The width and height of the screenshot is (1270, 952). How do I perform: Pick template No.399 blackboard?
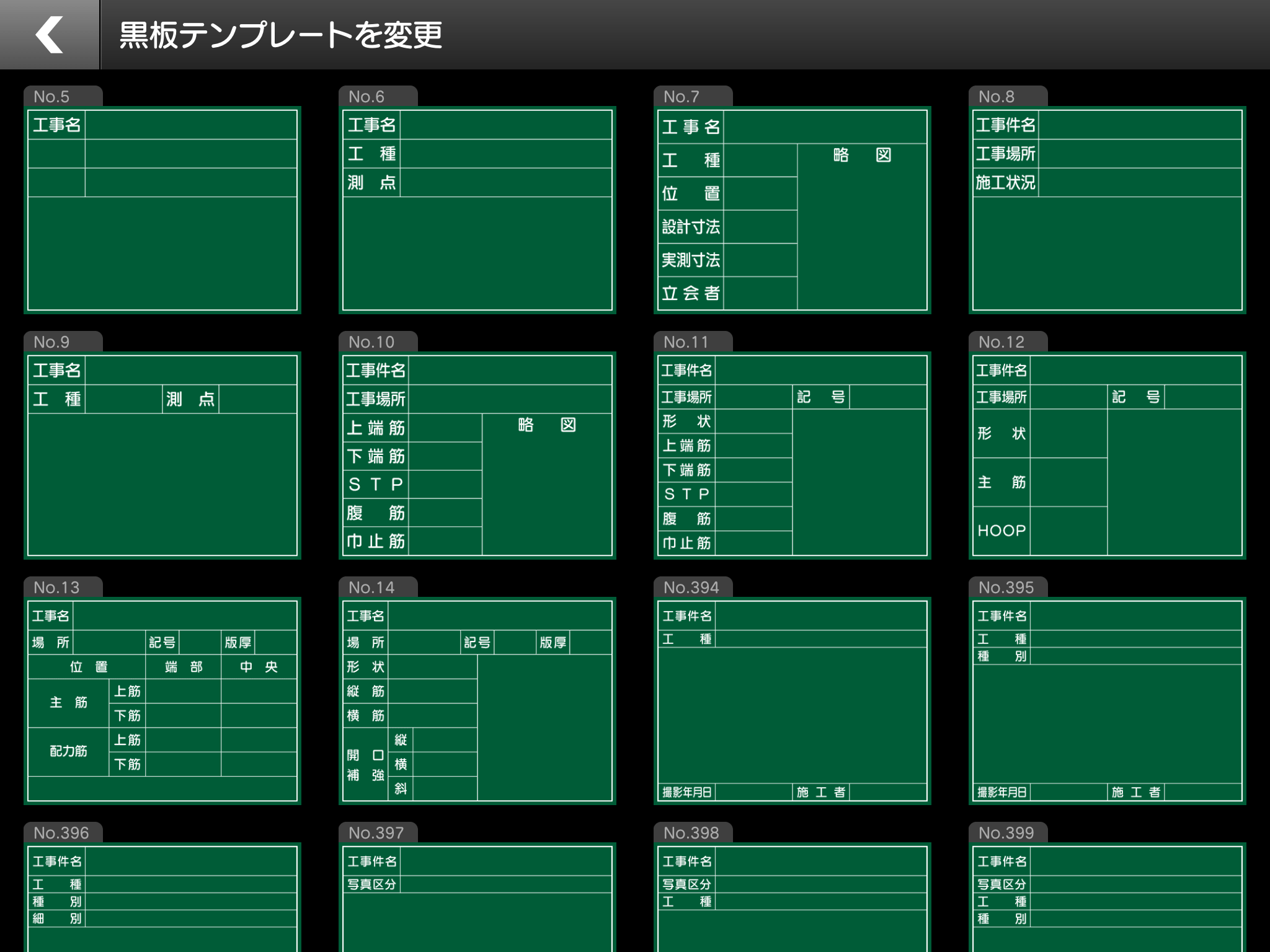(x=1108, y=899)
